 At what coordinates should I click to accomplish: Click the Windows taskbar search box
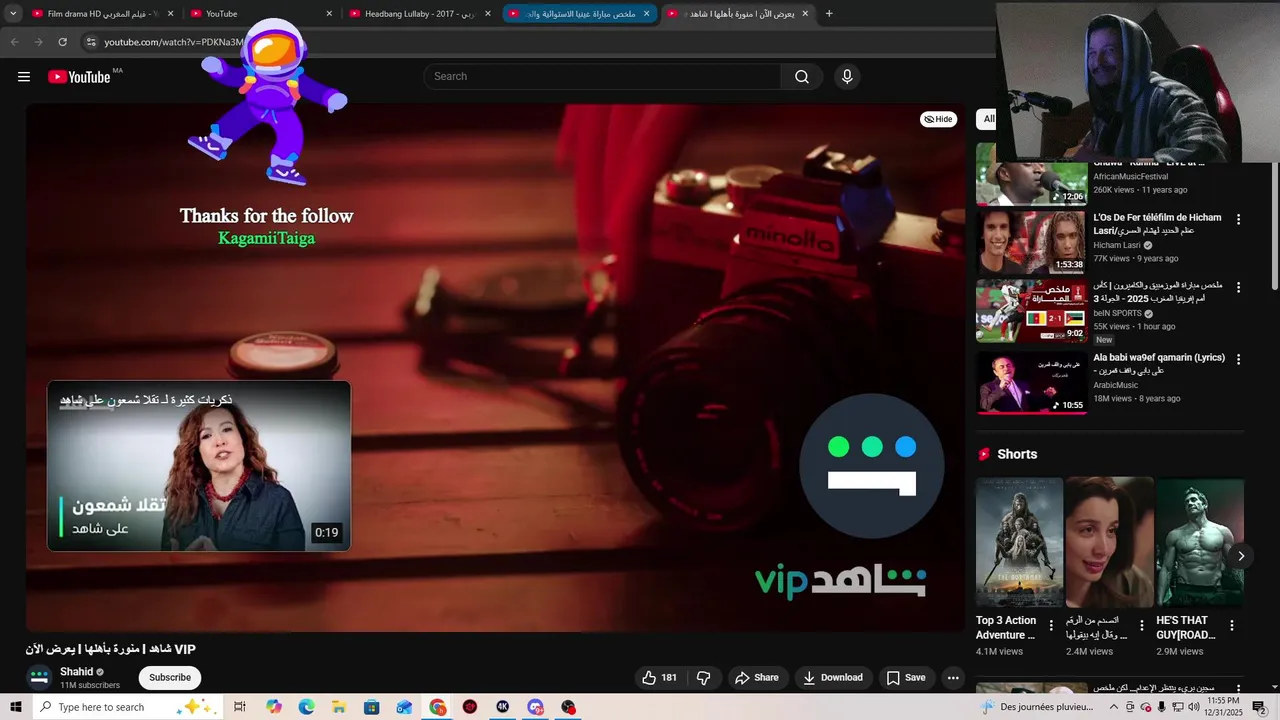[128, 707]
